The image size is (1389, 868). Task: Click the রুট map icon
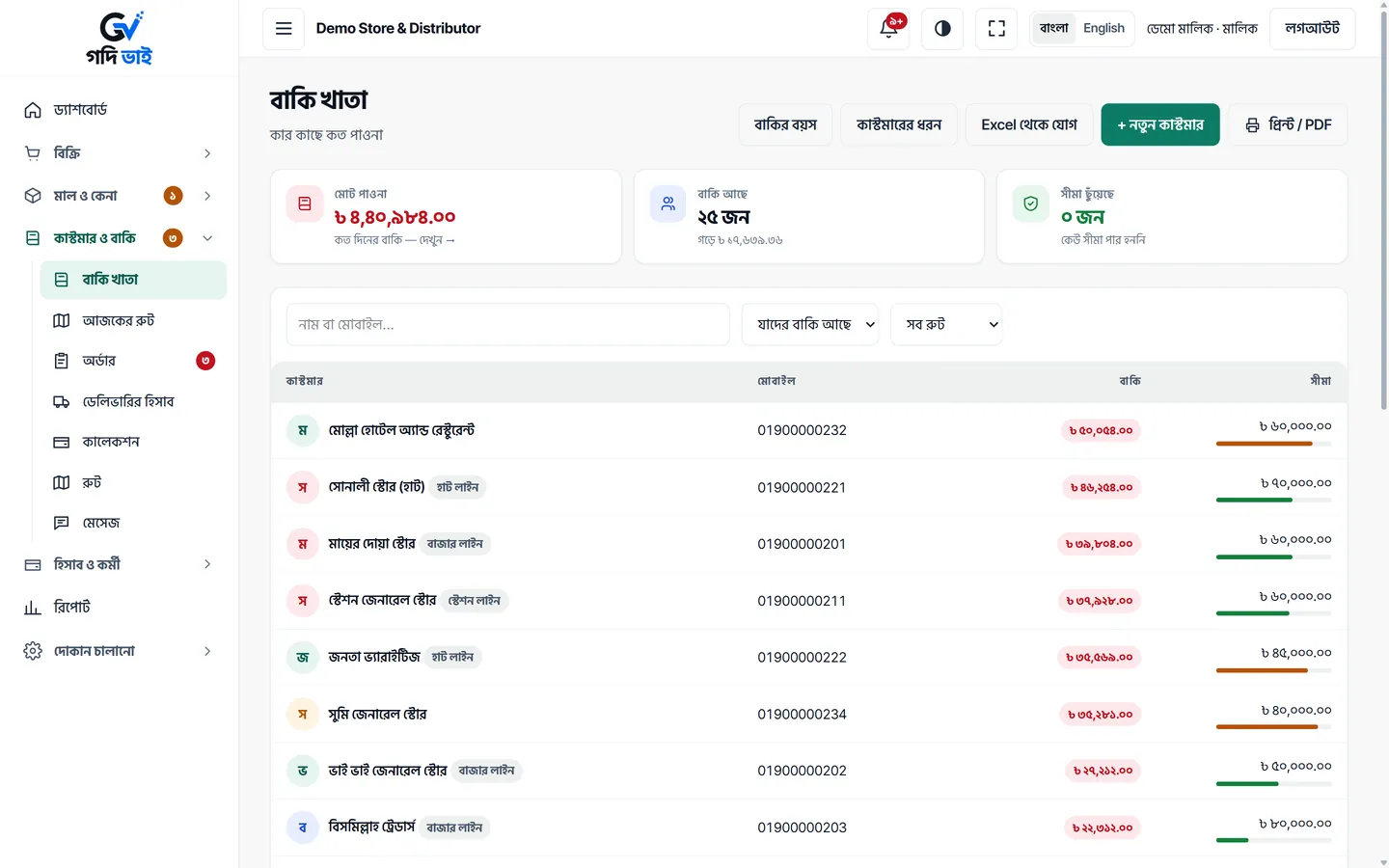click(62, 482)
